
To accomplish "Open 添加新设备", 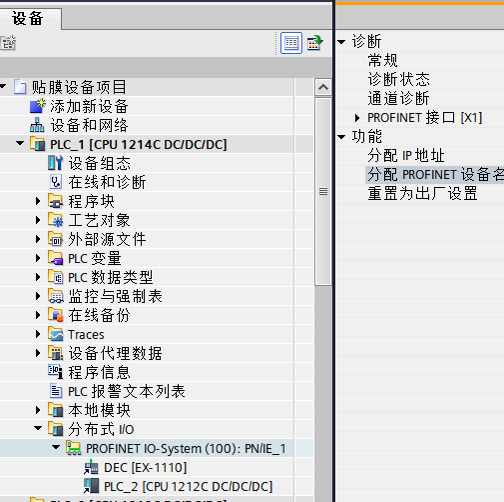I will (89, 106).
